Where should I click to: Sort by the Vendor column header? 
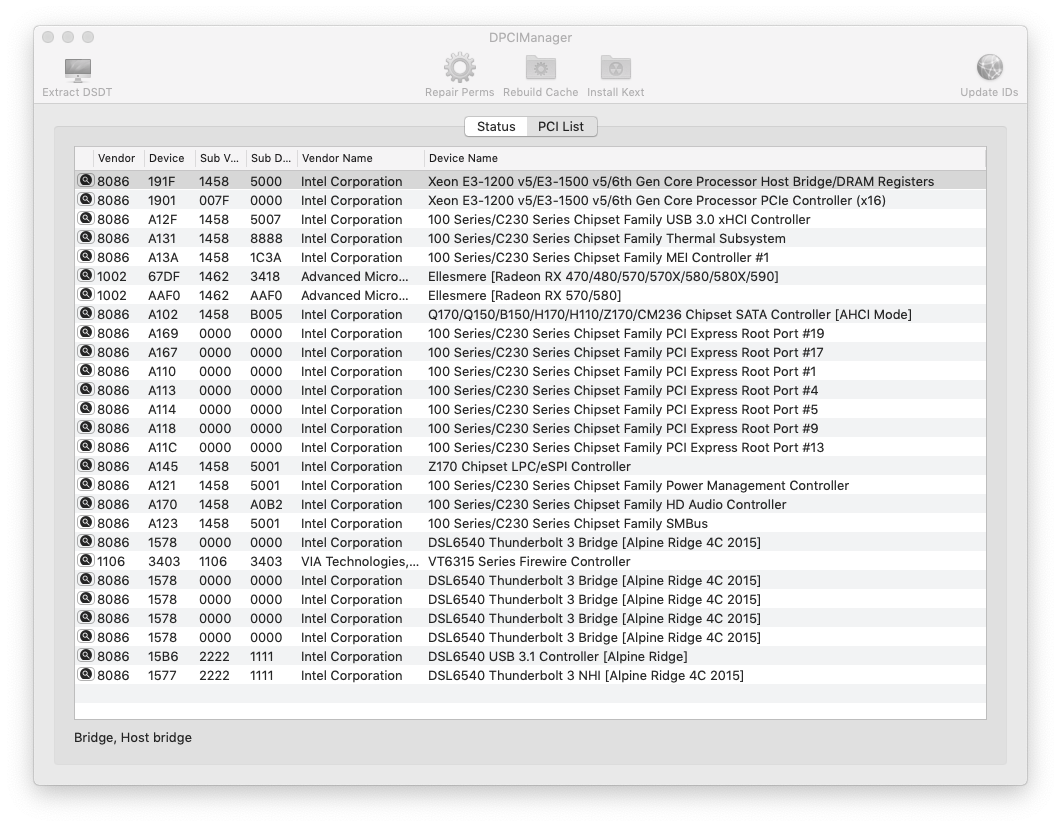[x=116, y=158]
